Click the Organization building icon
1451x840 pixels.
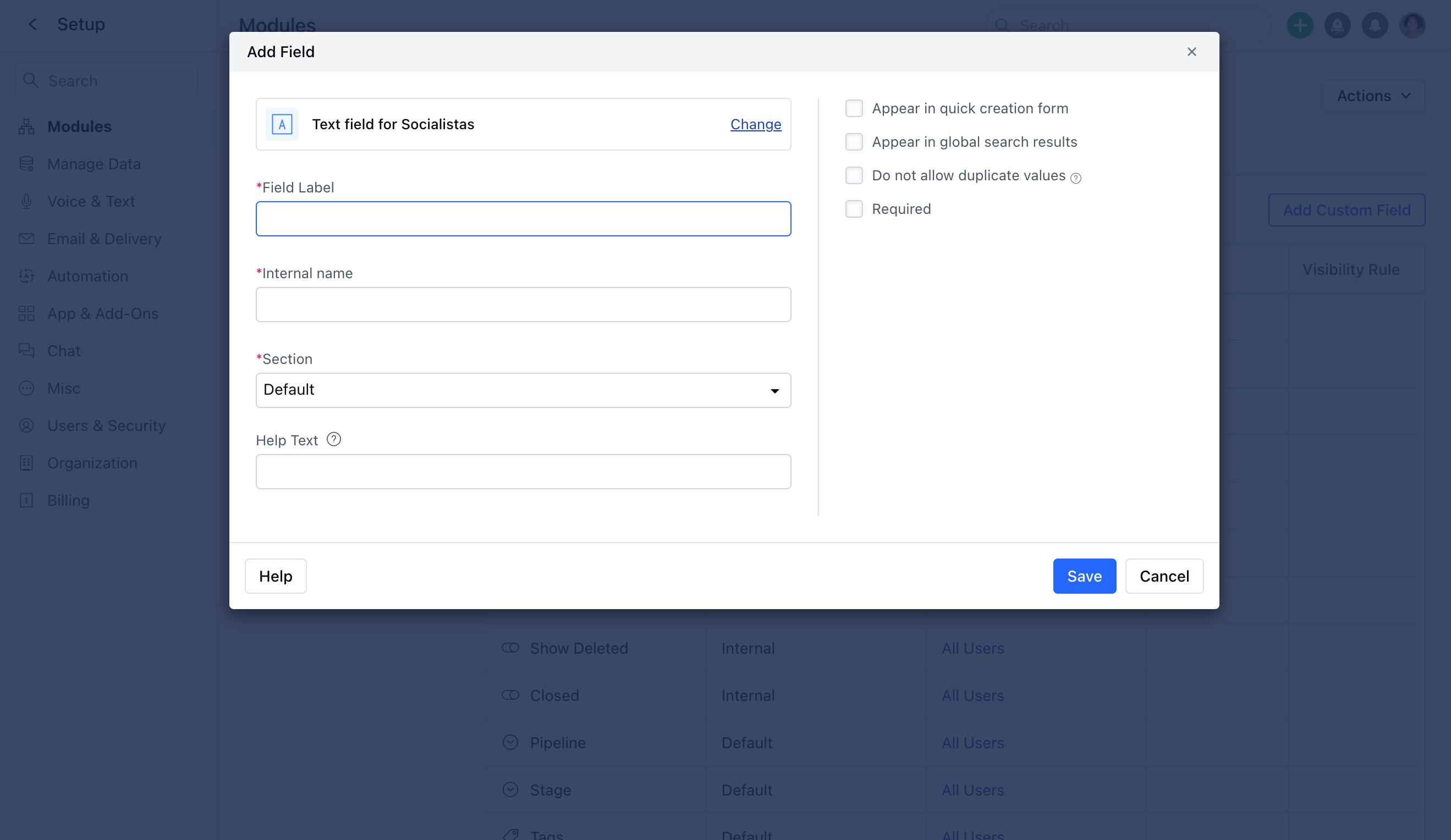click(x=26, y=463)
